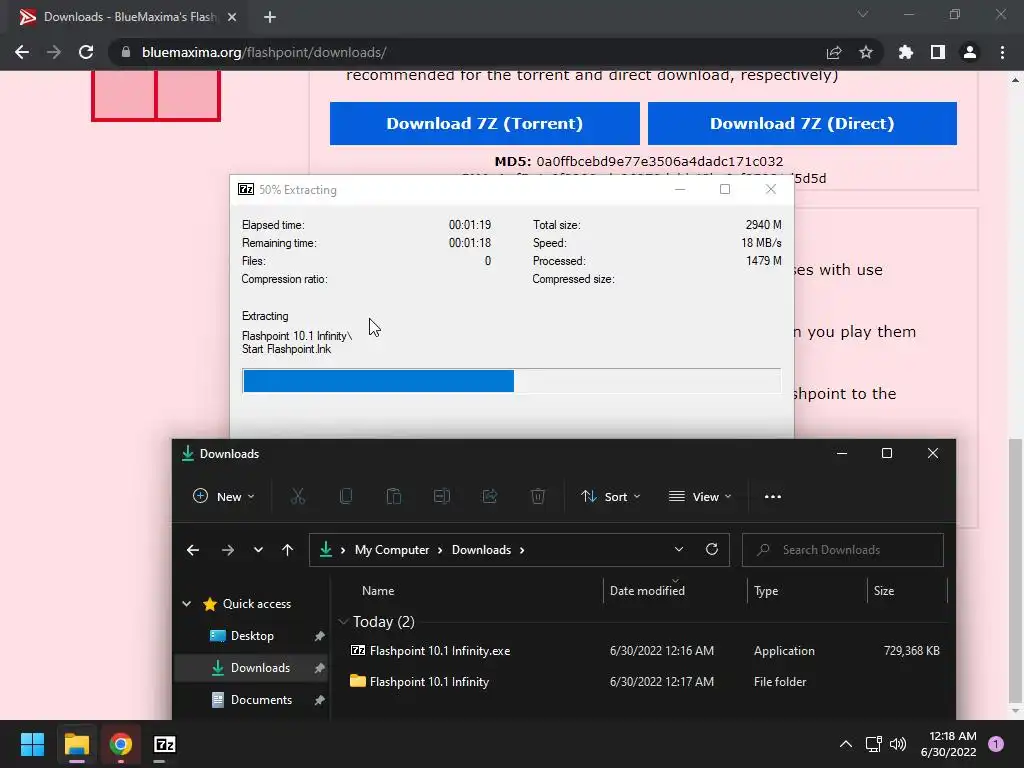
Task: Open Downloads in Quick access sidebar
Action: pos(252,668)
